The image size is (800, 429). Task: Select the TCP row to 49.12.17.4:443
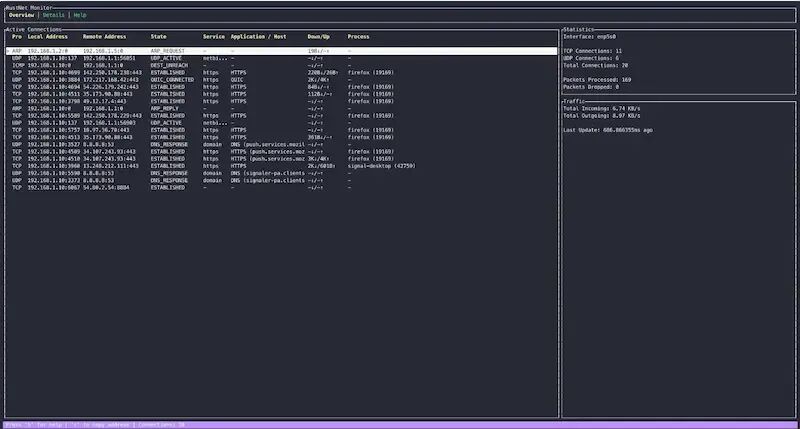point(282,102)
